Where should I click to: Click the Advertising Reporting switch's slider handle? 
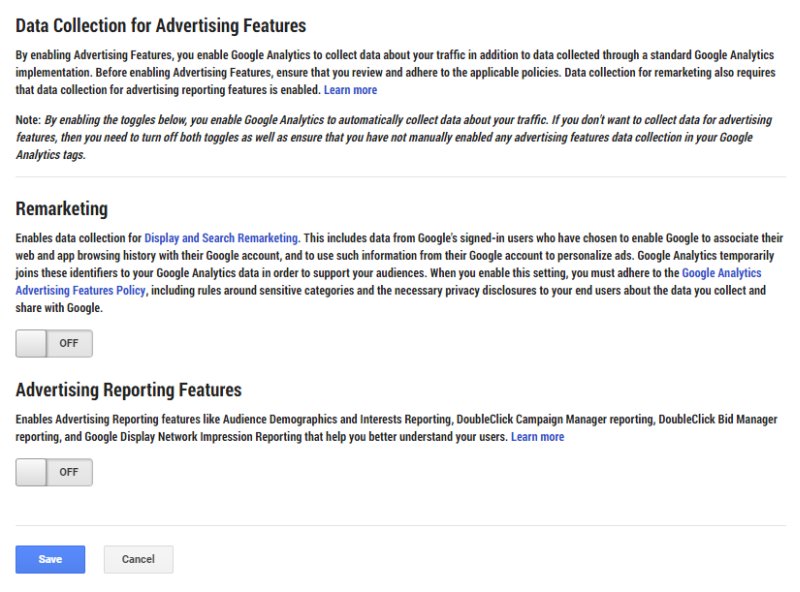[x=31, y=472]
